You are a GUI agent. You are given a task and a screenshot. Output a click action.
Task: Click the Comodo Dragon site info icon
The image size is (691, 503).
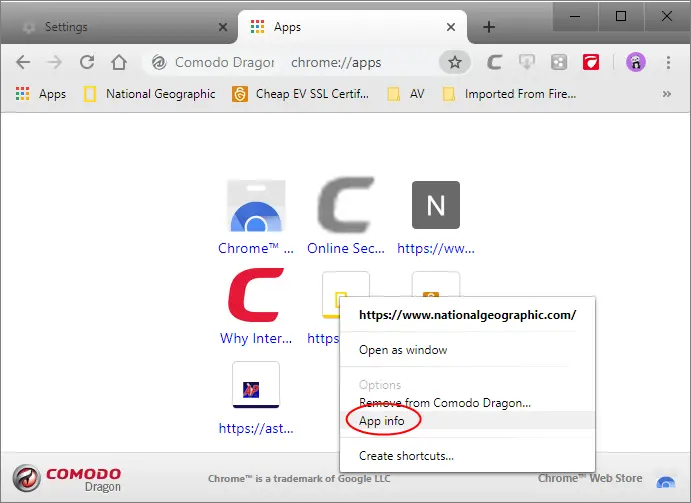click(x=159, y=63)
